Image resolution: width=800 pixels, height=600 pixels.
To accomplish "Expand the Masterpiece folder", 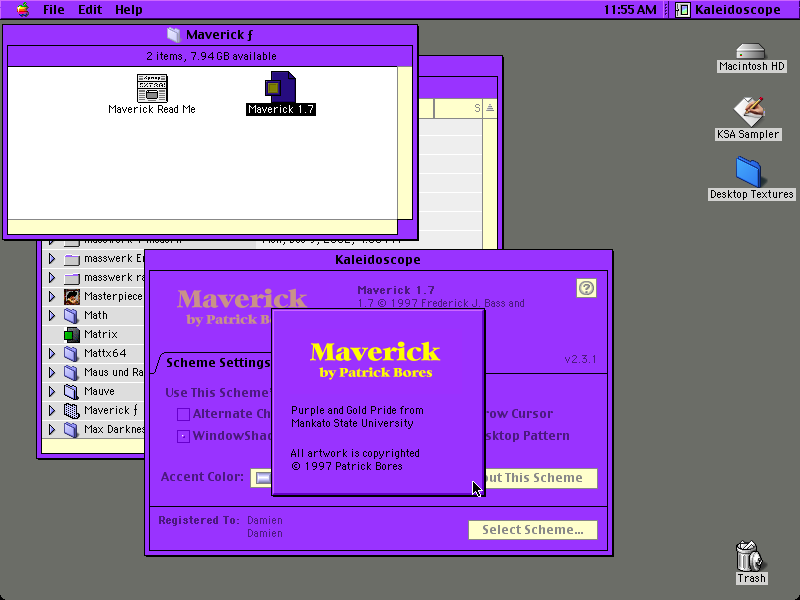I will click(52, 296).
